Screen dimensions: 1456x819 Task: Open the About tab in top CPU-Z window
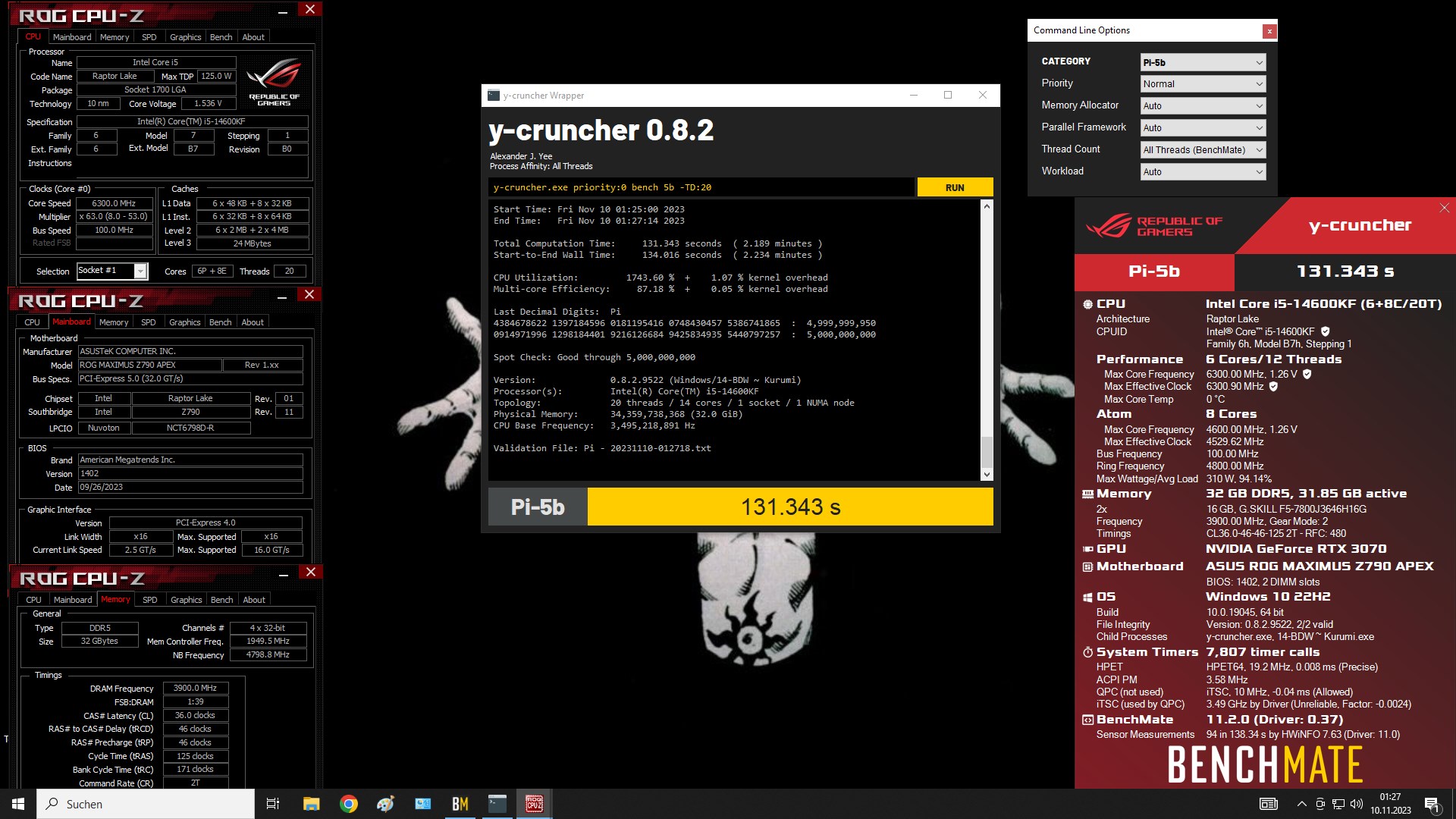(253, 37)
